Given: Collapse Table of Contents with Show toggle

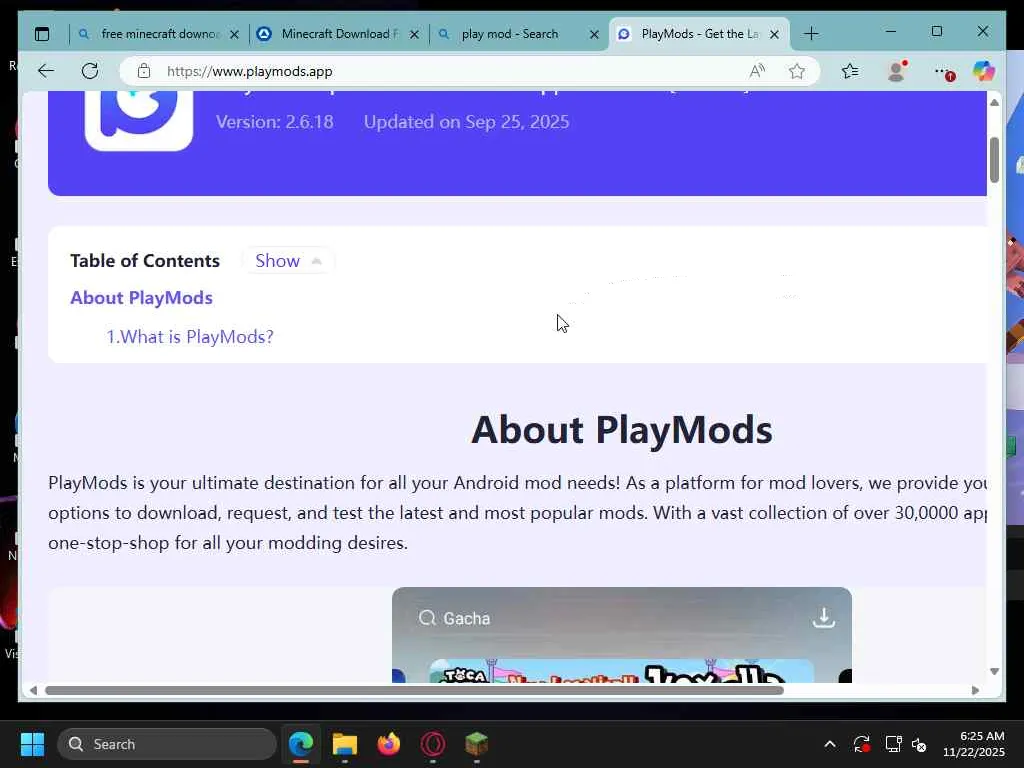Looking at the screenshot, I should coord(288,261).
